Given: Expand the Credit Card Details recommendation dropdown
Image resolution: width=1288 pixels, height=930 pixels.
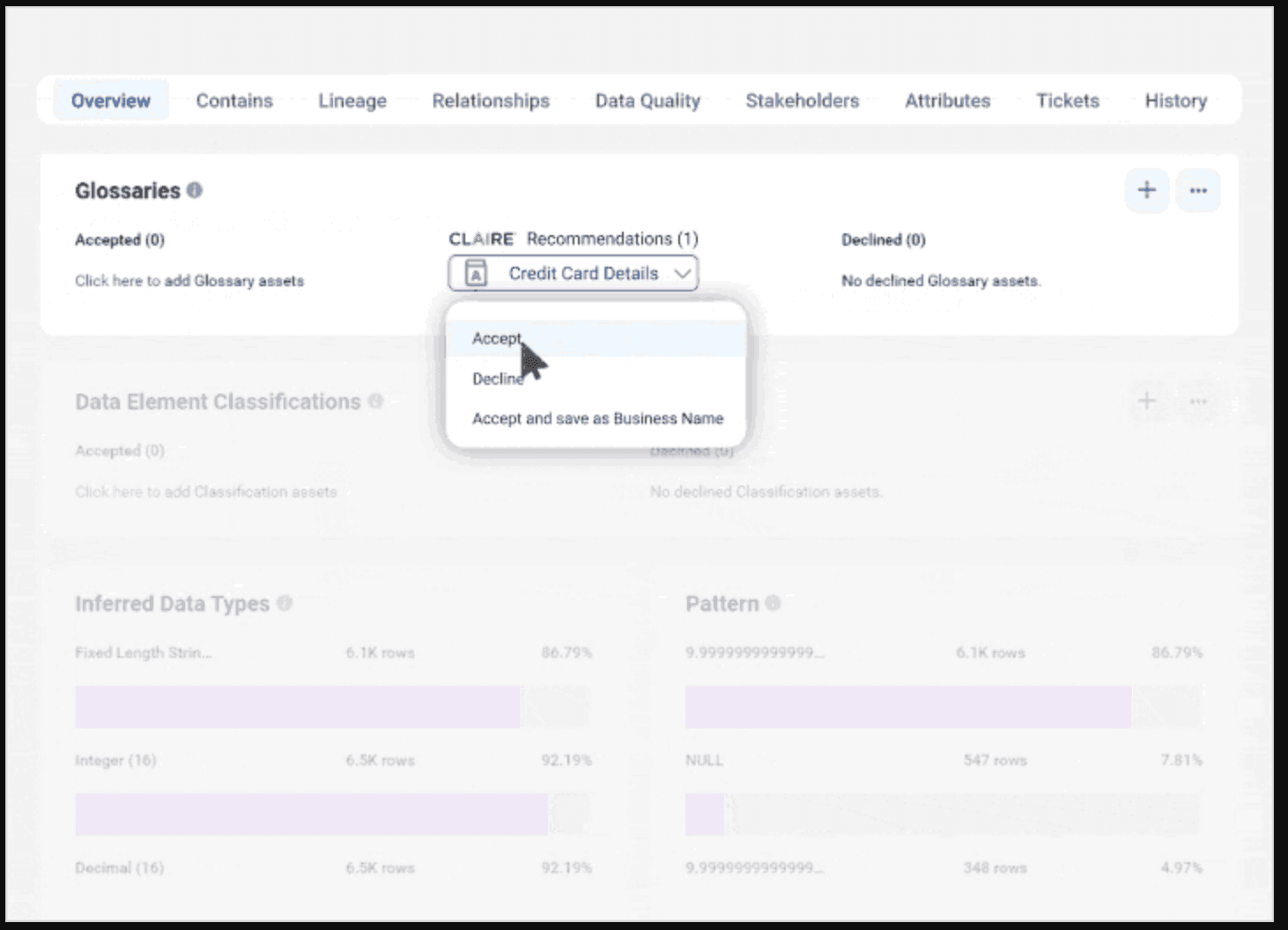Looking at the screenshot, I should (x=681, y=273).
